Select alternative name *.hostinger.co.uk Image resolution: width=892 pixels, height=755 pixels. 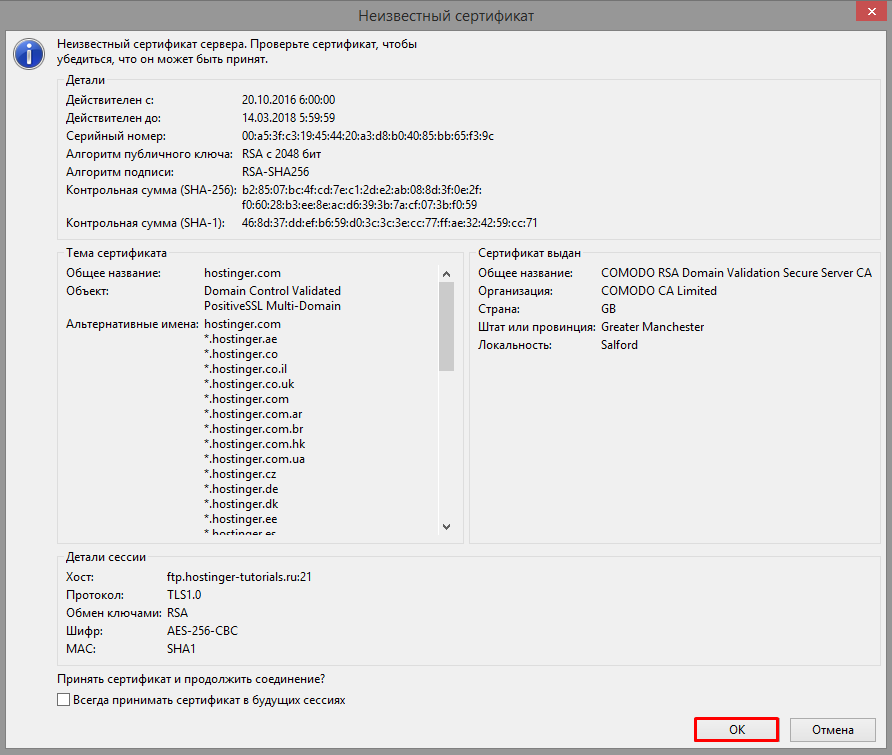click(x=249, y=384)
